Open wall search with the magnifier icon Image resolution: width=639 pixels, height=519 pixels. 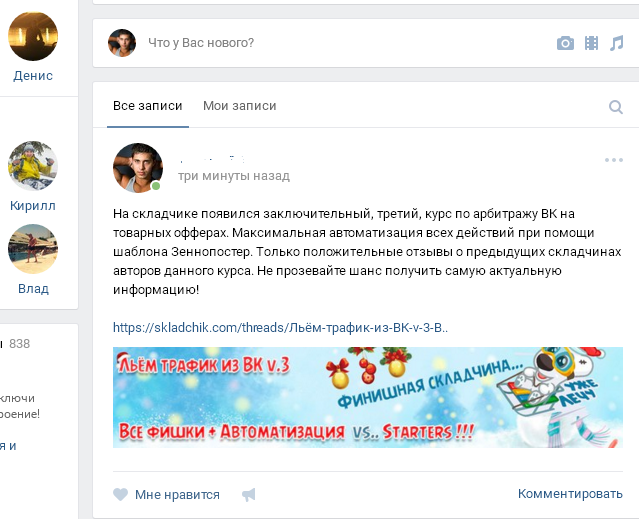616,107
